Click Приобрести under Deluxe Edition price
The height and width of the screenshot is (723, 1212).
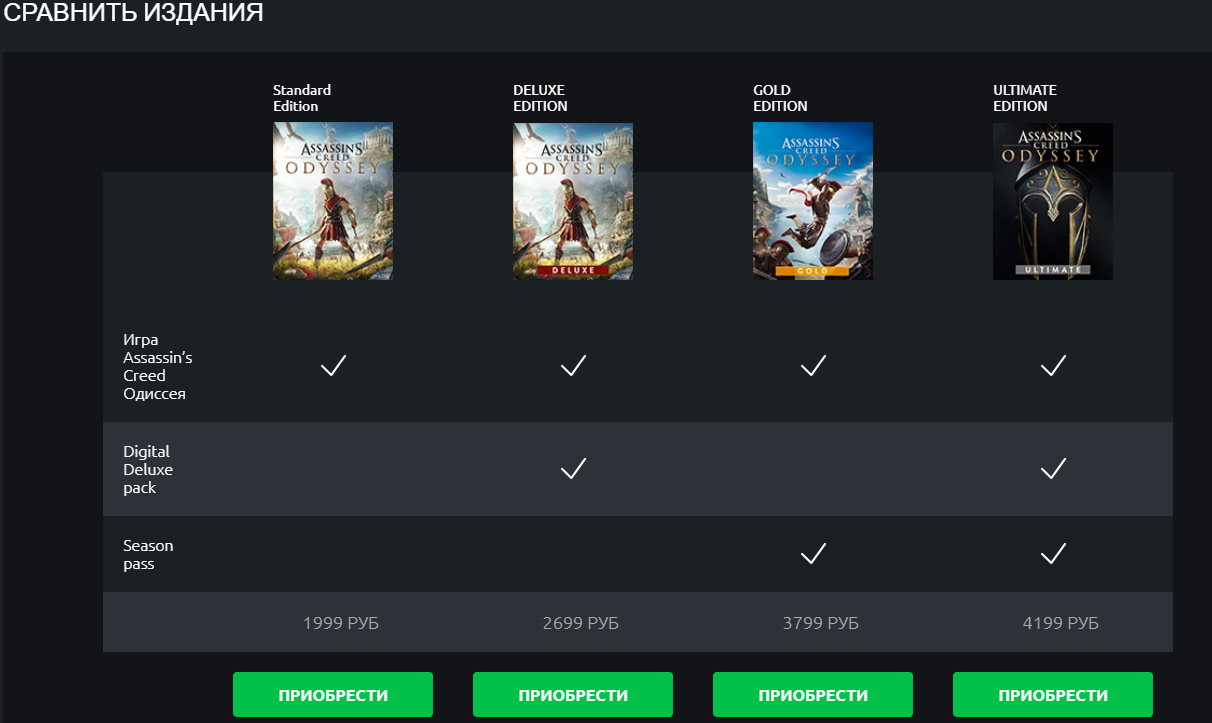tap(573, 695)
